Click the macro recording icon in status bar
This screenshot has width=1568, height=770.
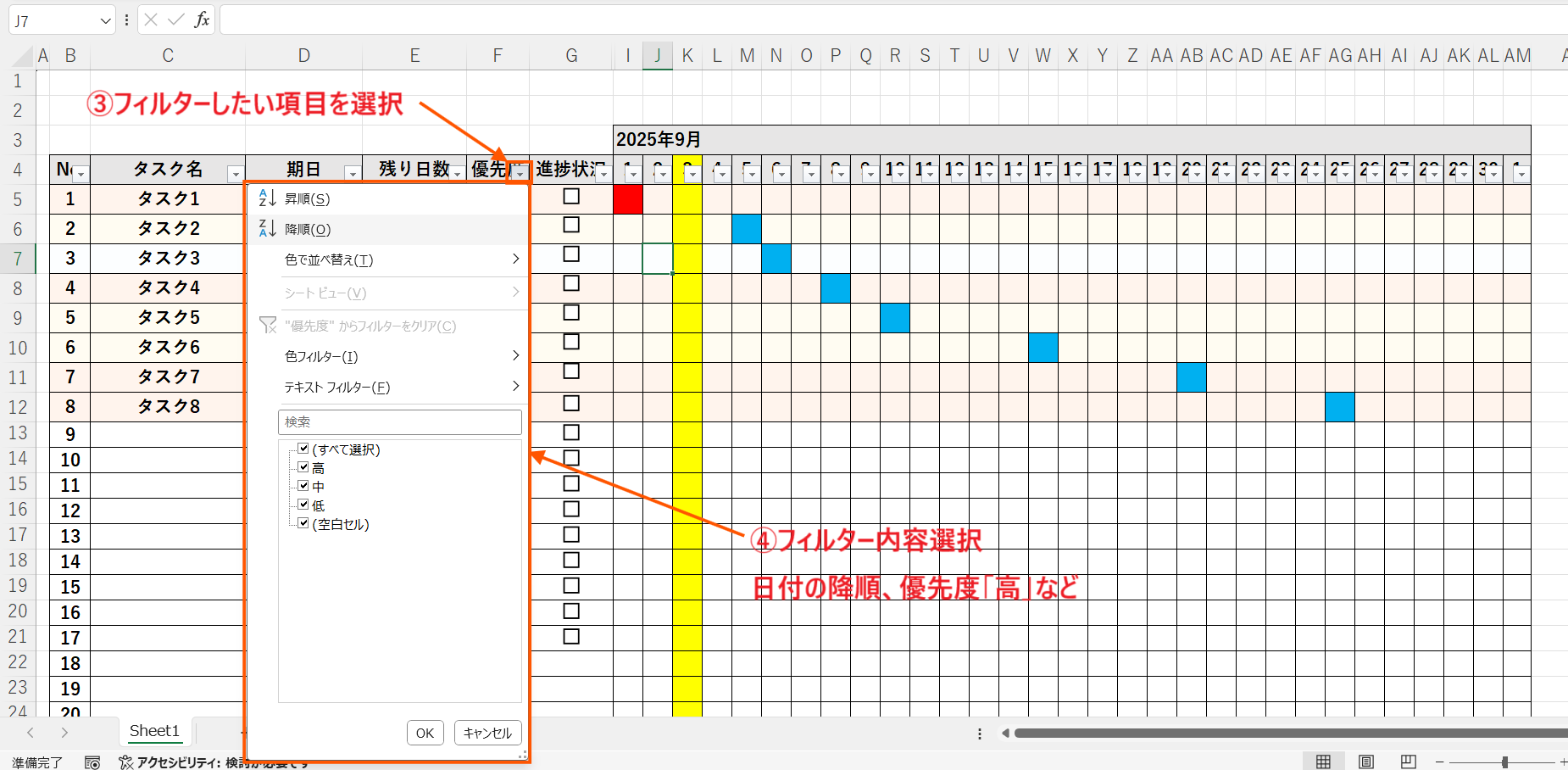pyautogui.click(x=92, y=762)
